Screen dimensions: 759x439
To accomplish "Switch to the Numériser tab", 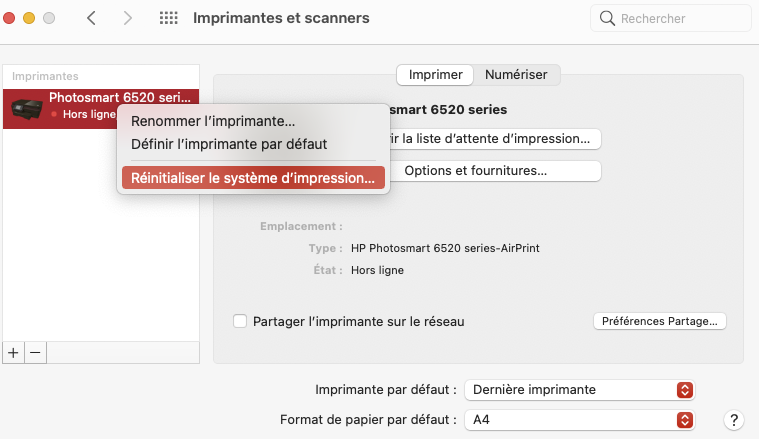I will 516,74.
